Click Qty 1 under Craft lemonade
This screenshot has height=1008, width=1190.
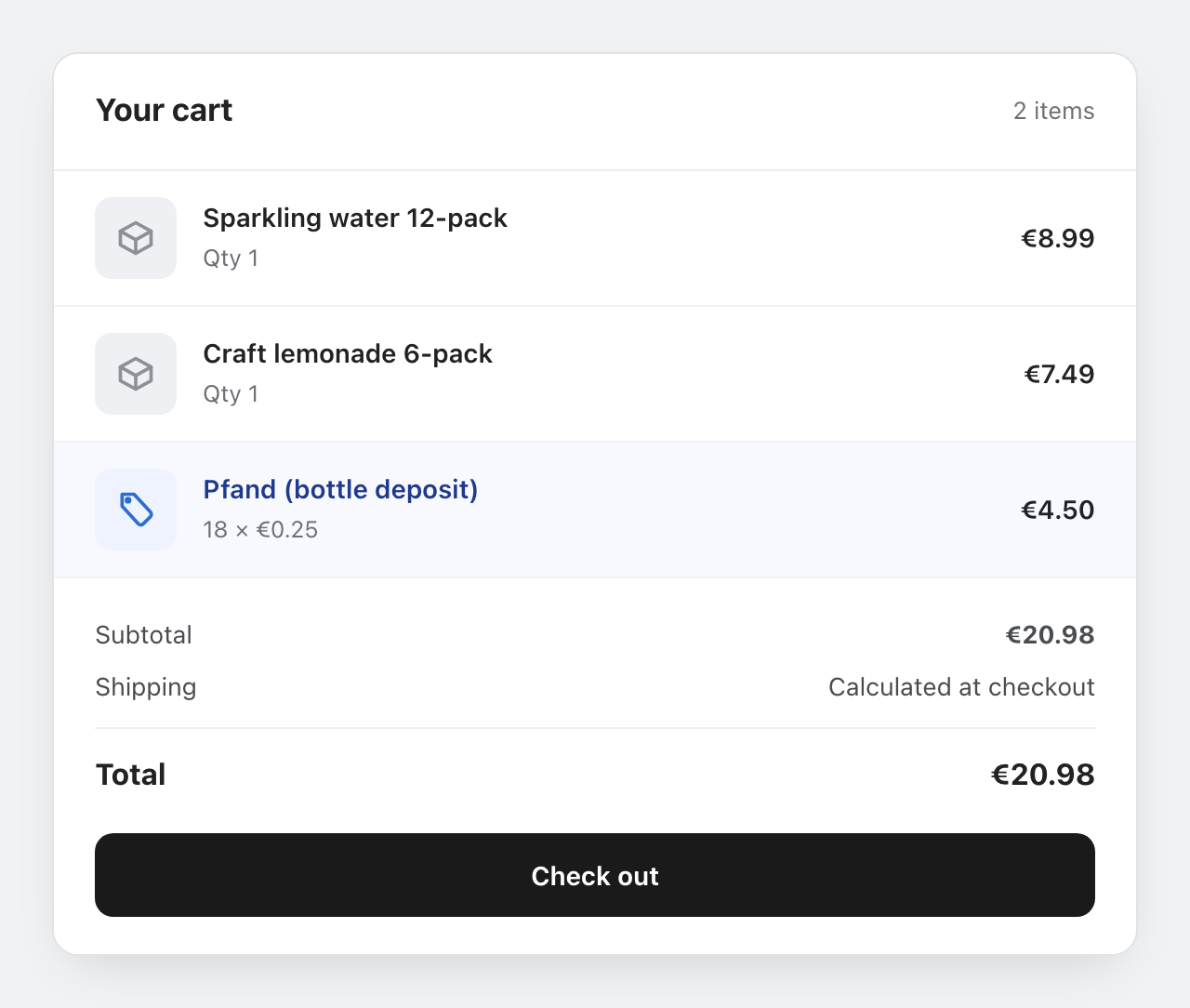pos(231,394)
